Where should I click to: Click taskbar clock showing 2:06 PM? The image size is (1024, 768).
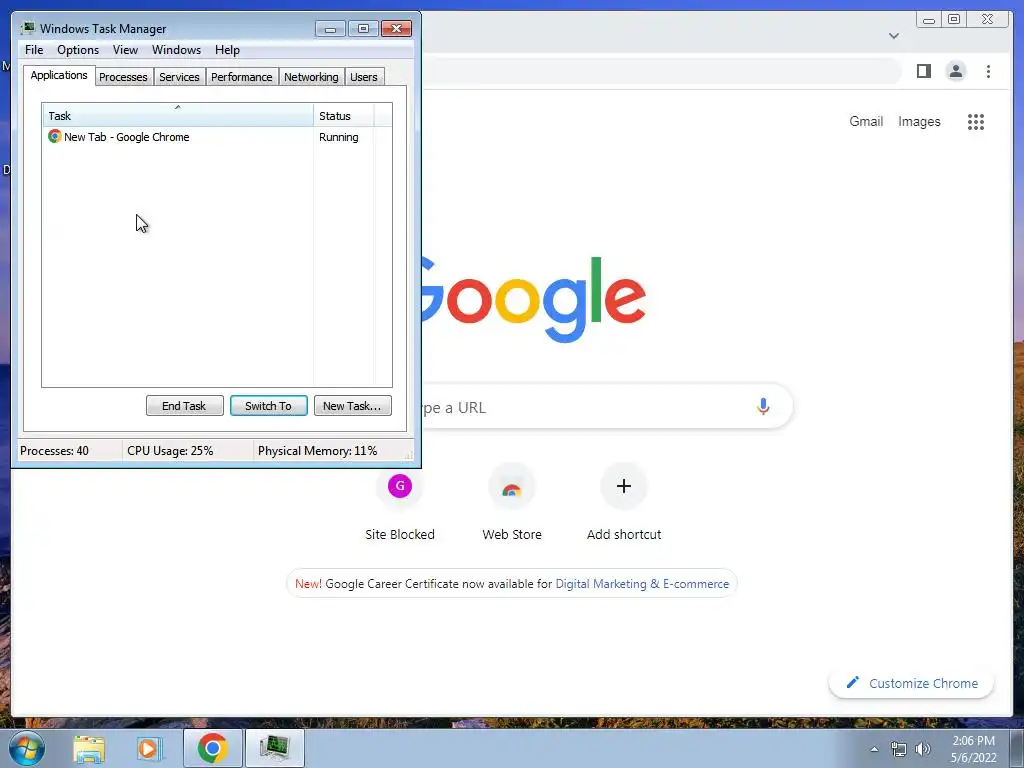[973, 748]
